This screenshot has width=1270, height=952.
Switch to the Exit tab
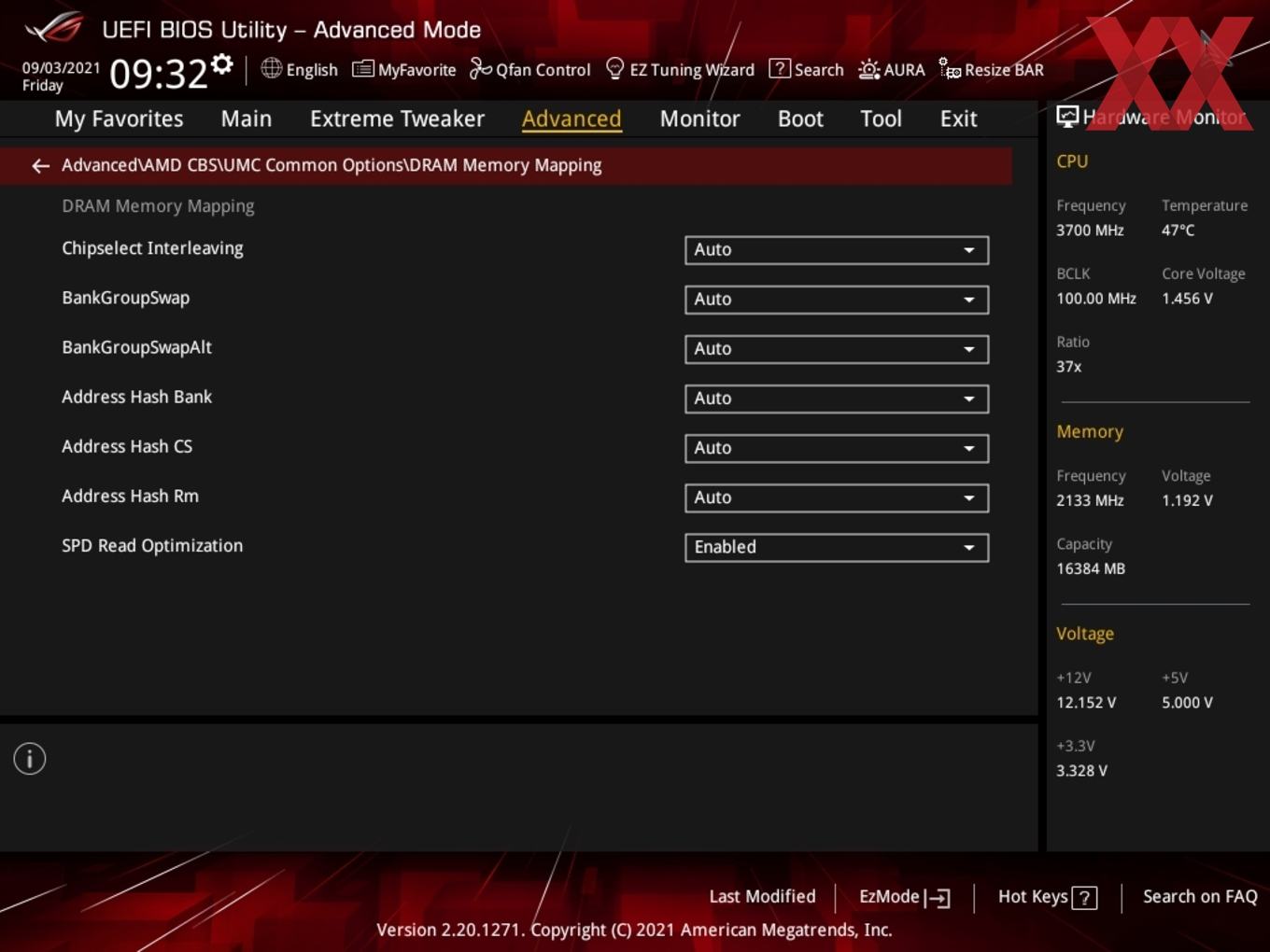[x=958, y=119]
